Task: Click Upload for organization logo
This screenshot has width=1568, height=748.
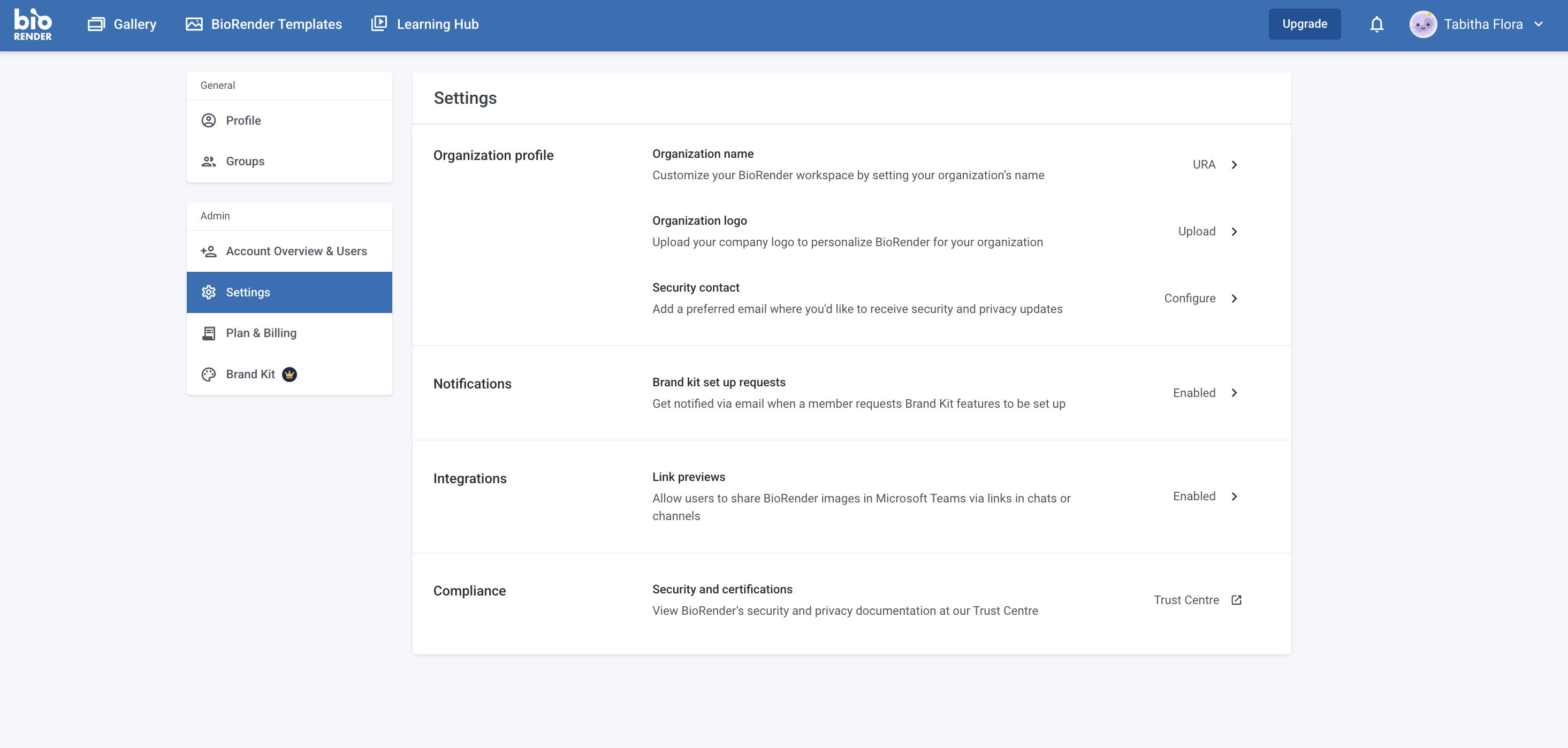Action: [x=1197, y=232]
